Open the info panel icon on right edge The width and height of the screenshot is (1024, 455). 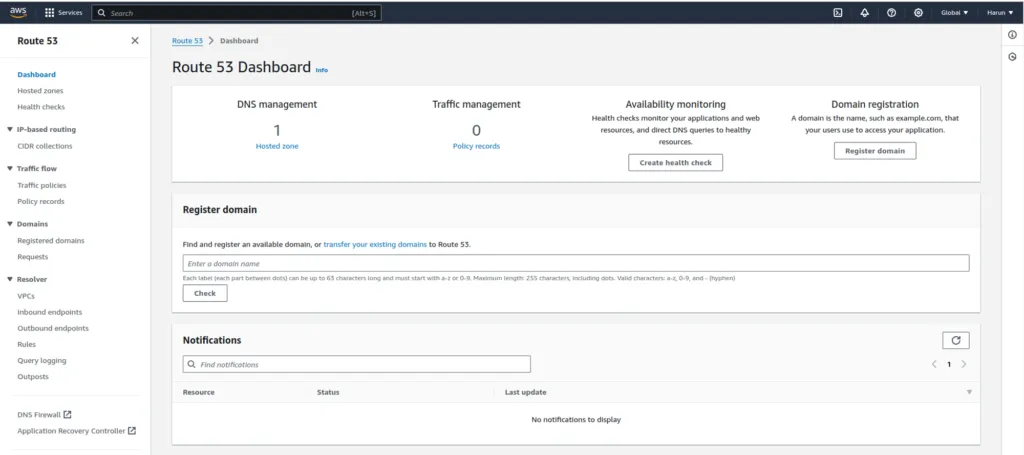click(1012, 35)
